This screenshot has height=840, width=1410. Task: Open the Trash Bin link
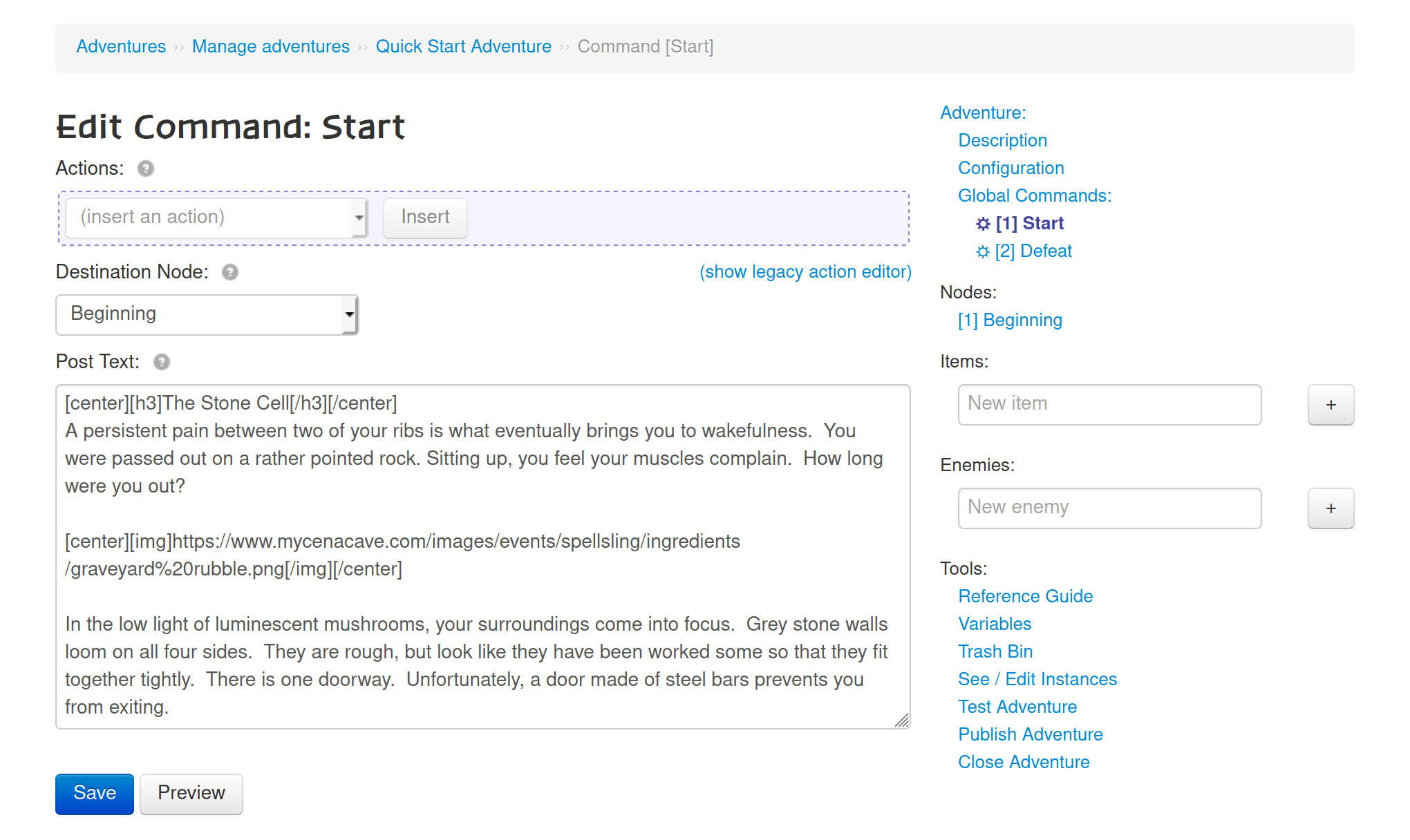[995, 651]
